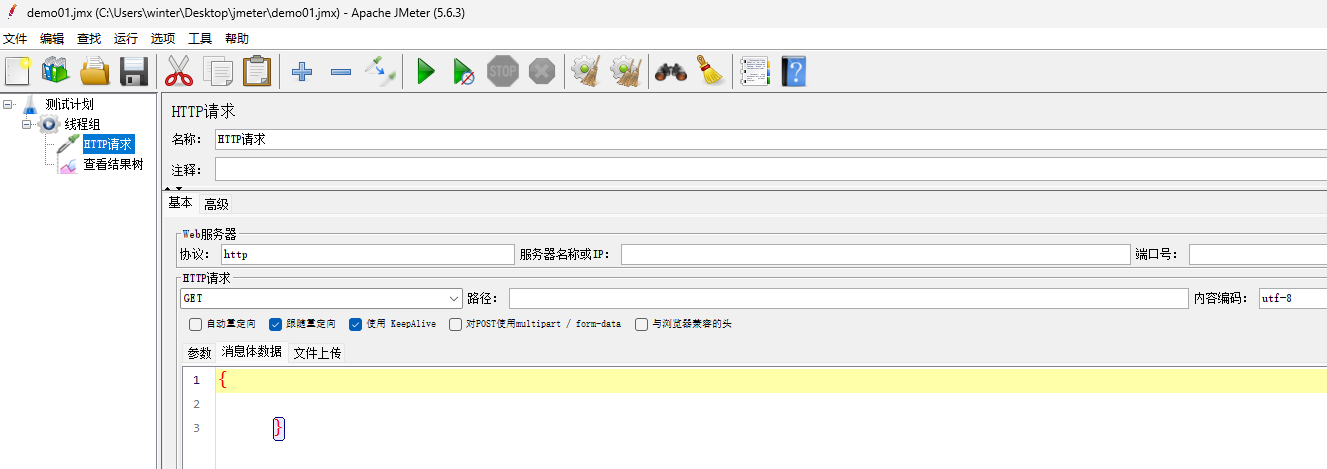Click line number 2 in editor gutter
This screenshot has width=1327, height=469.
[x=197, y=404]
